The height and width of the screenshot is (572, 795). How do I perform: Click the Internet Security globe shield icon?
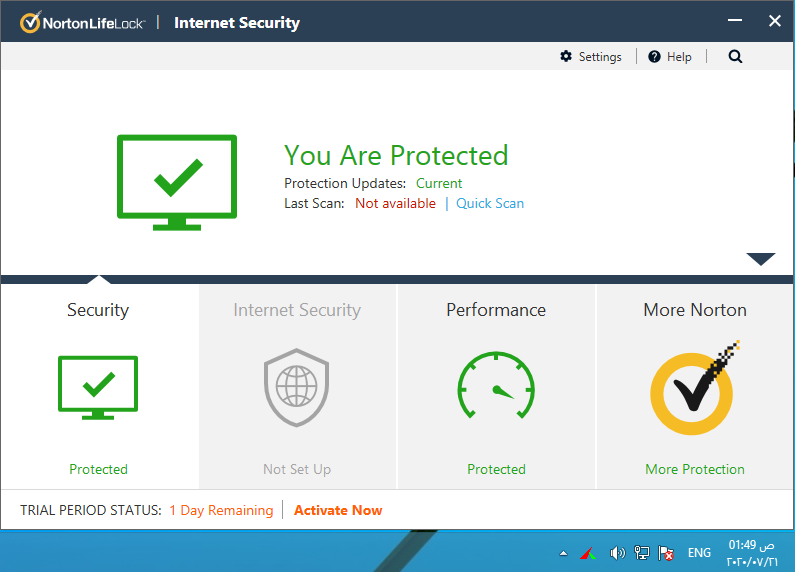(297, 387)
